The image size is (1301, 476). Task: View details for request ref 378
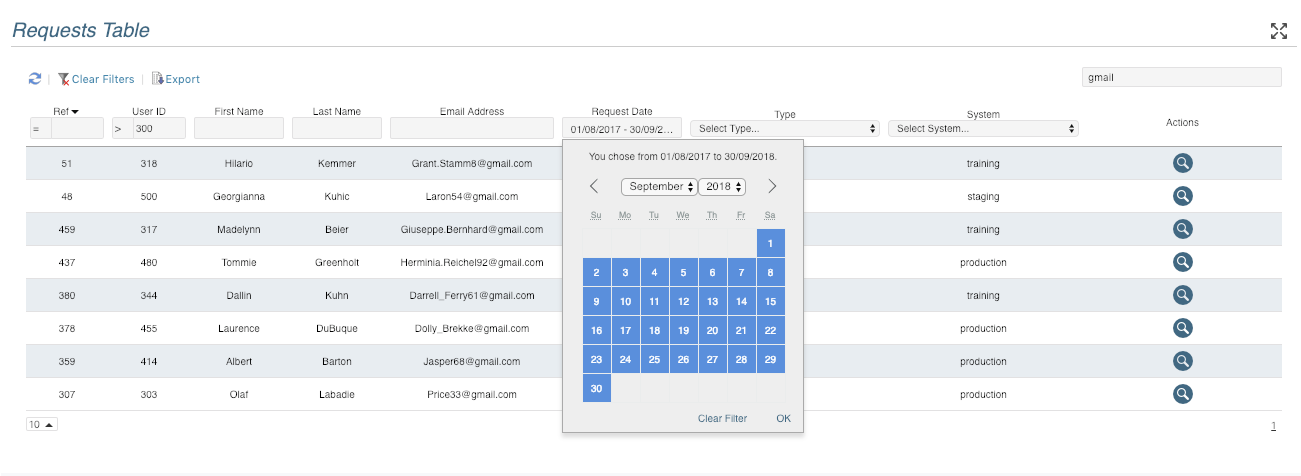pyautogui.click(x=1182, y=328)
